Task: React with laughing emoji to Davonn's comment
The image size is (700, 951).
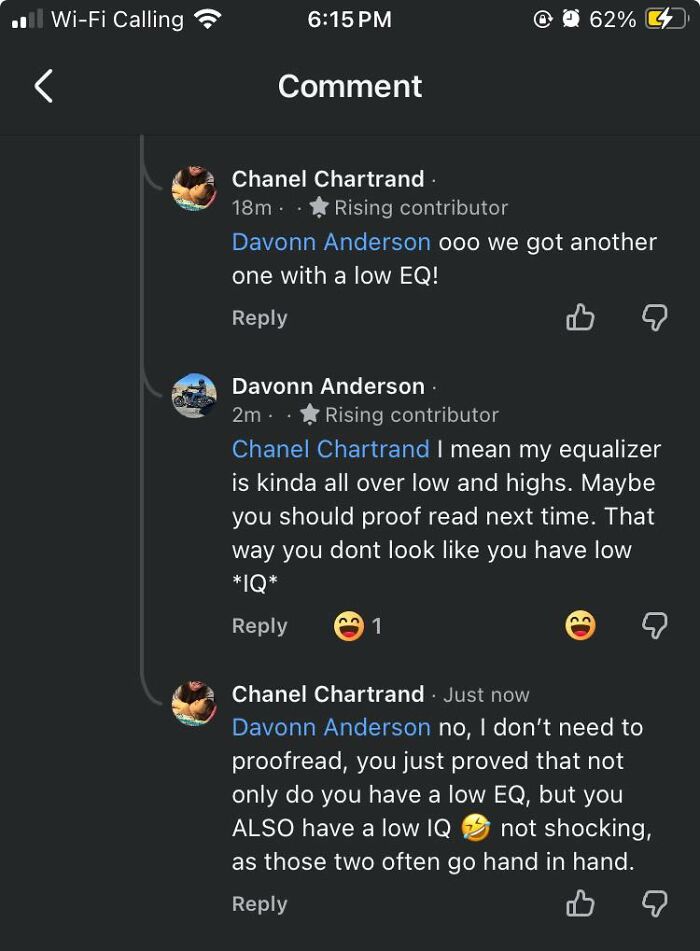Action: pos(579,623)
